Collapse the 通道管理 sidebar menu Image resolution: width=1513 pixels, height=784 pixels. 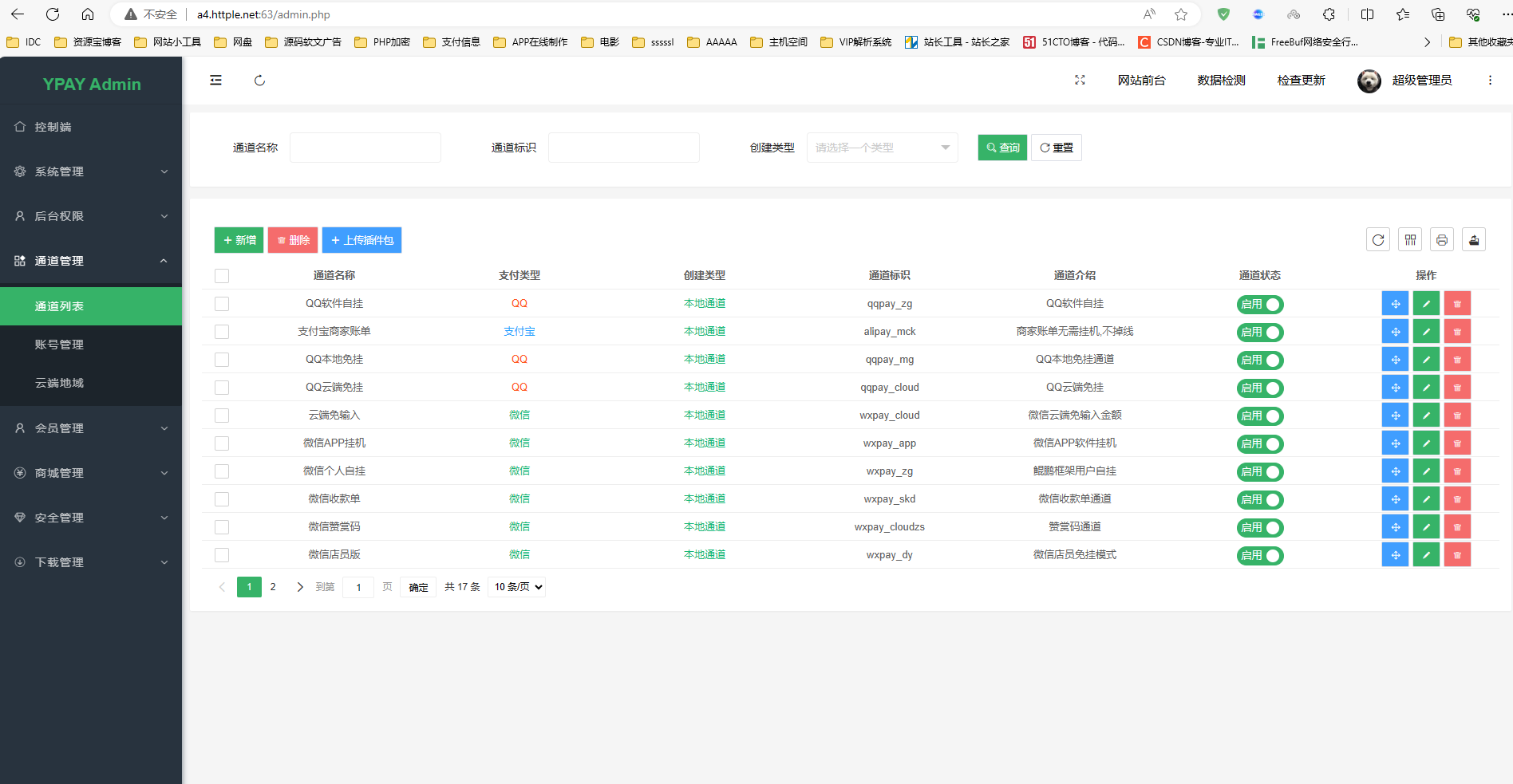(x=91, y=261)
